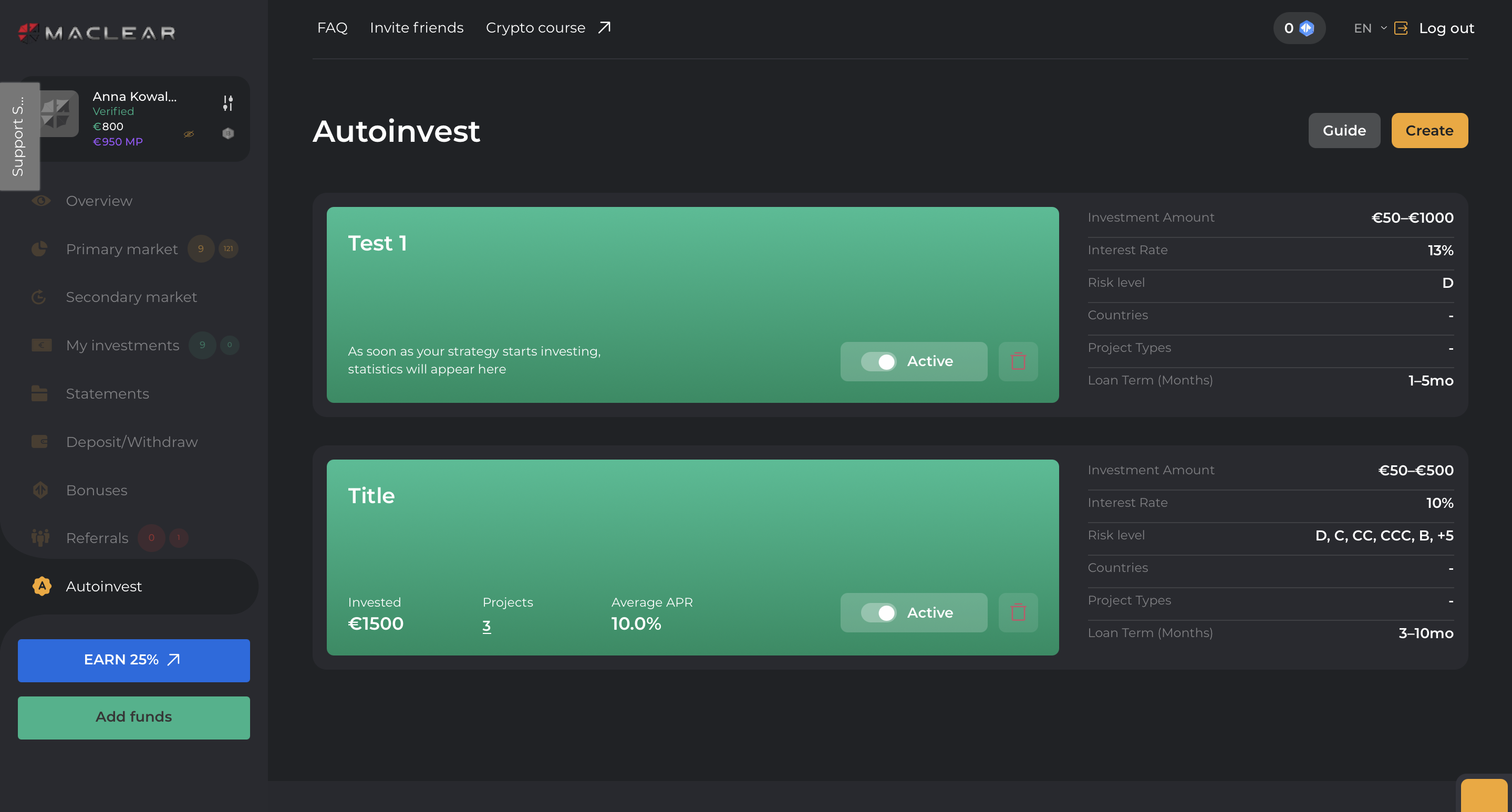1512x812 pixels.
Task: Click the Autoinvest sidebar icon
Action: pyautogui.click(x=42, y=586)
